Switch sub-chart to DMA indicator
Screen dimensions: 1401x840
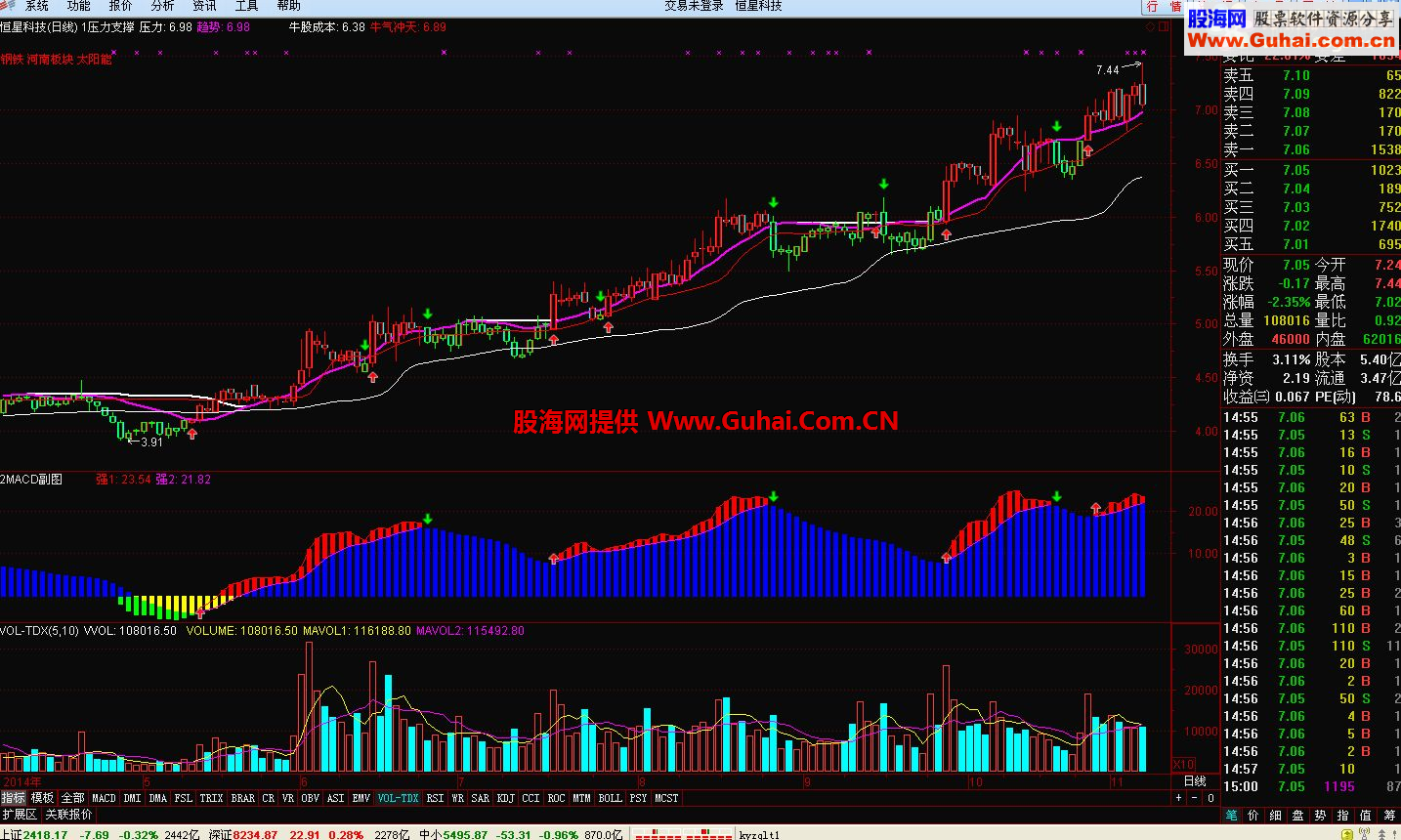click(x=157, y=798)
